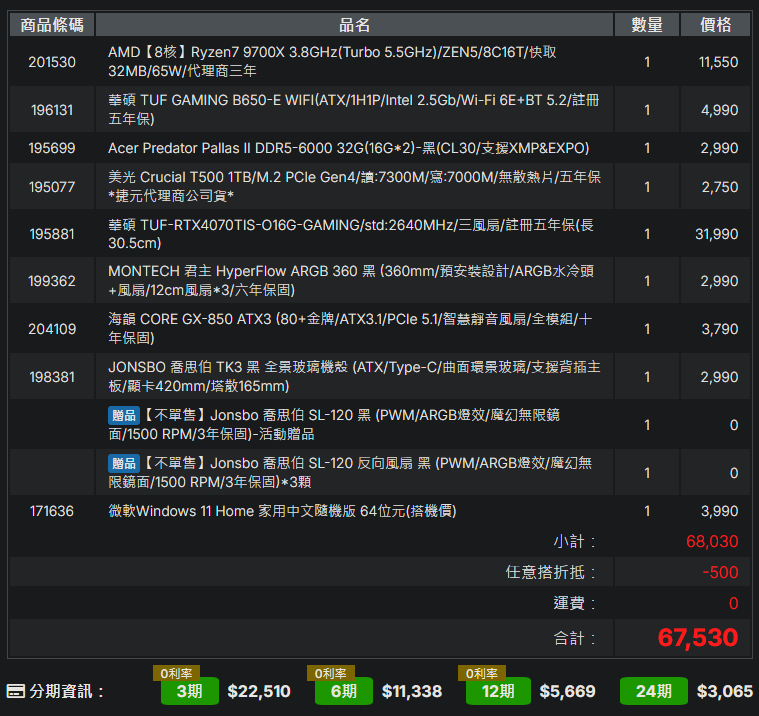
Task: Click the $22,510 installment amount
Action: [259, 691]
